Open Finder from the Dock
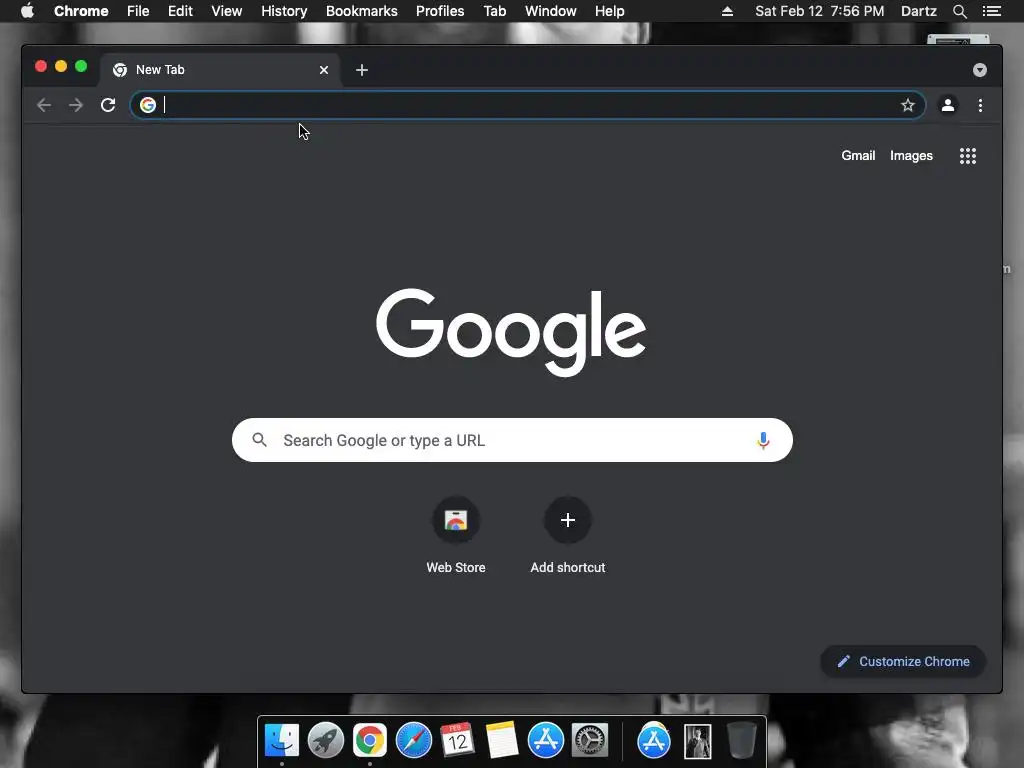 coord(281,741)
